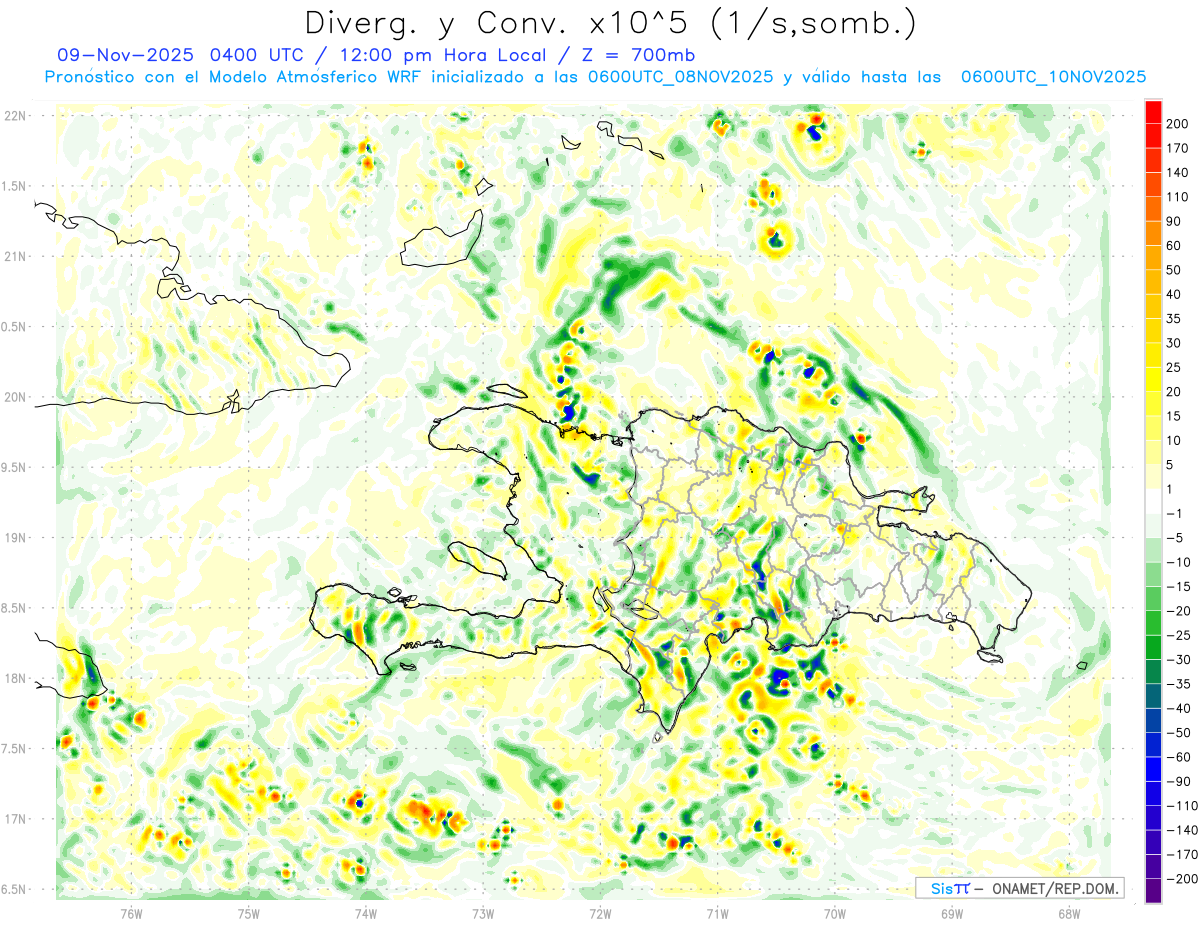
Task: Click the positive 140 legend value
Action: [1178, 173]
